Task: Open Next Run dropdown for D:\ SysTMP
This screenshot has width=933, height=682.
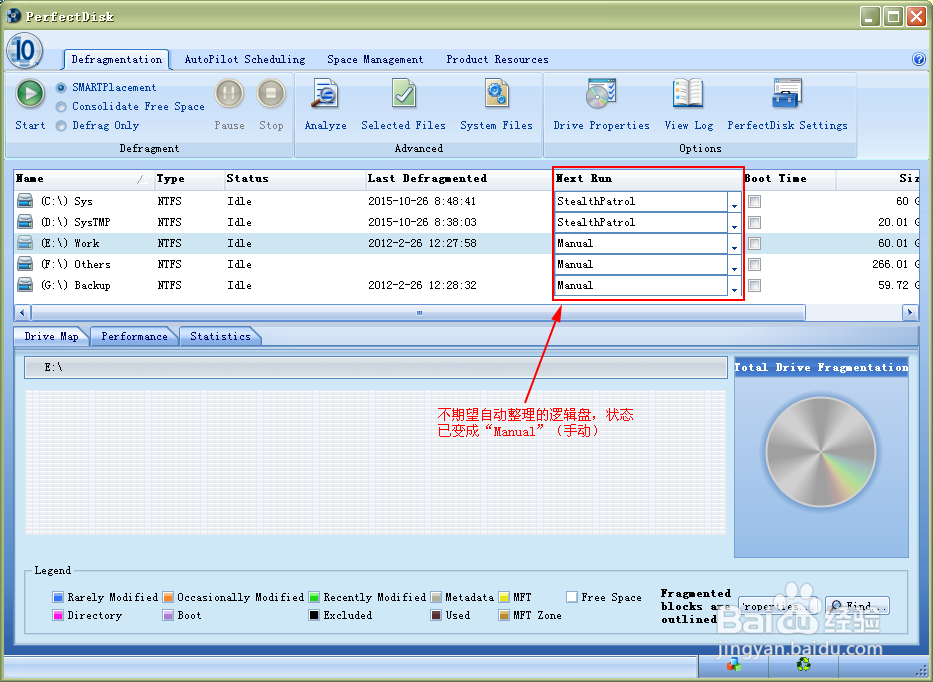Action: [x=734, y=223]
